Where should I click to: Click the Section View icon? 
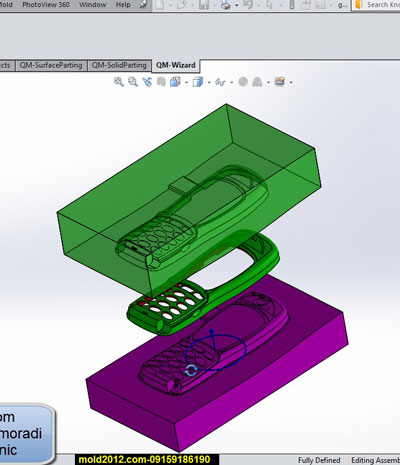pos(161,82)
